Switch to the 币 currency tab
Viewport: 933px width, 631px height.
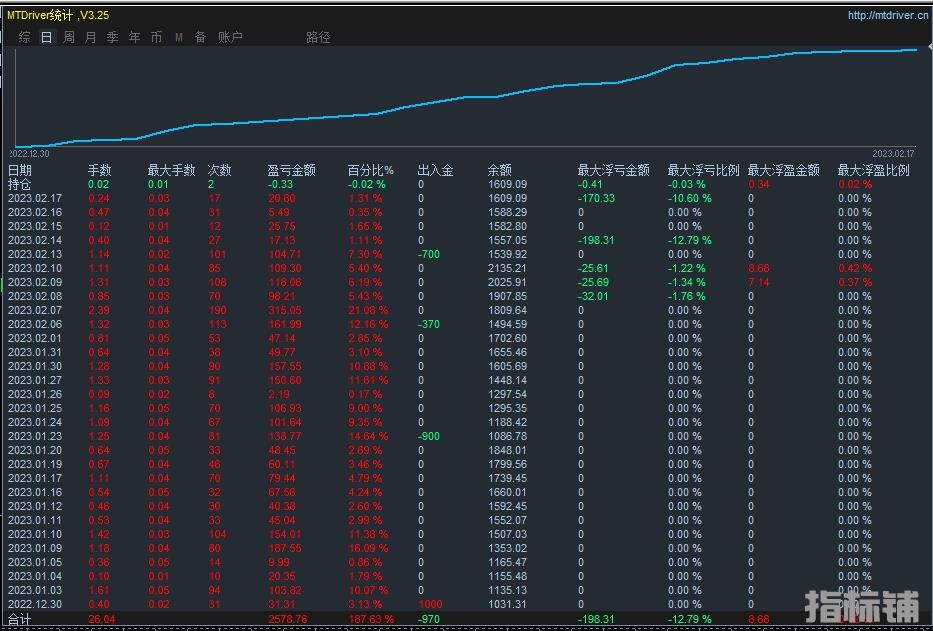(156, 37)
